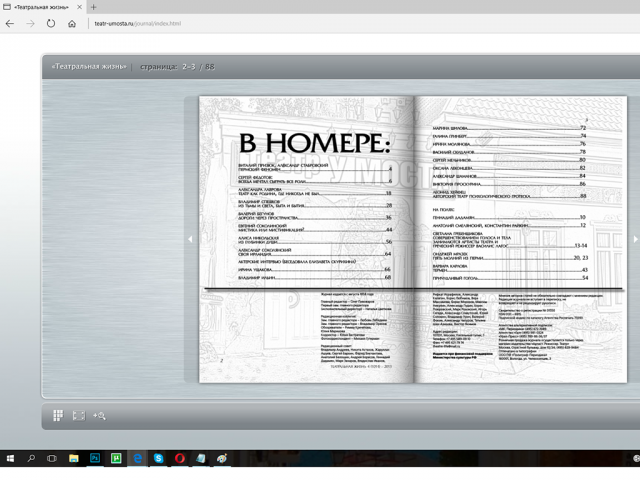This screenshot has width=640, height=480.
Task: Go to the next page arrow
Action: click(x=636, y=239)
